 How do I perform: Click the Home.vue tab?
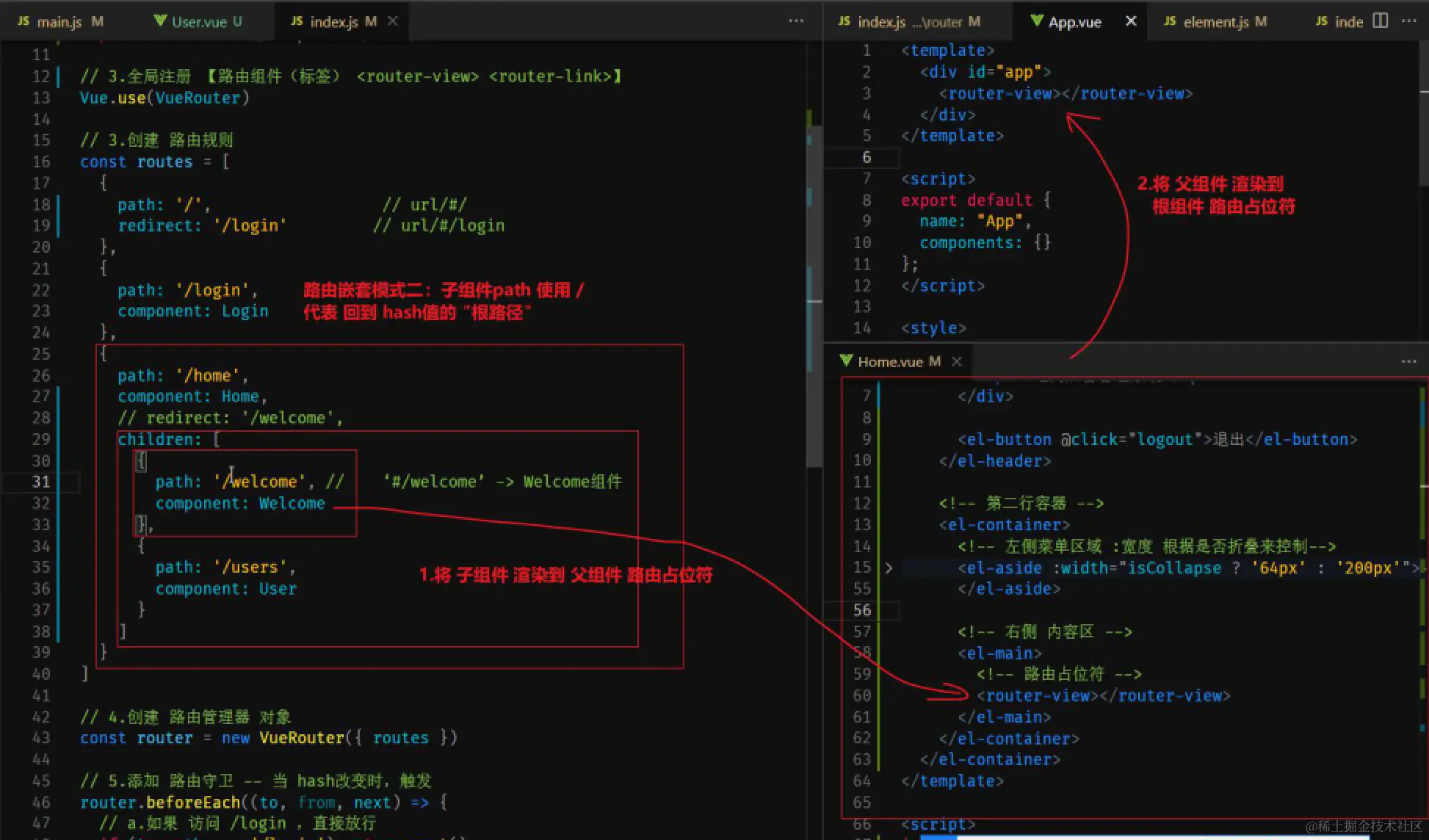[890, 361]
